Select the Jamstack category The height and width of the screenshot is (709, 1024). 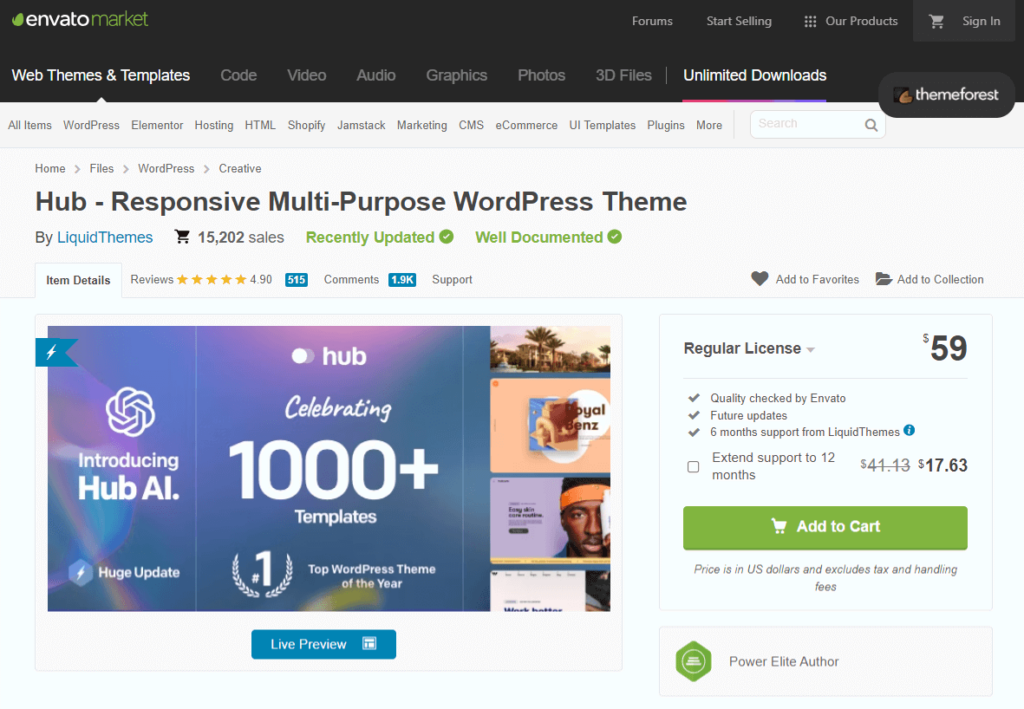click(x=361, y=125)
